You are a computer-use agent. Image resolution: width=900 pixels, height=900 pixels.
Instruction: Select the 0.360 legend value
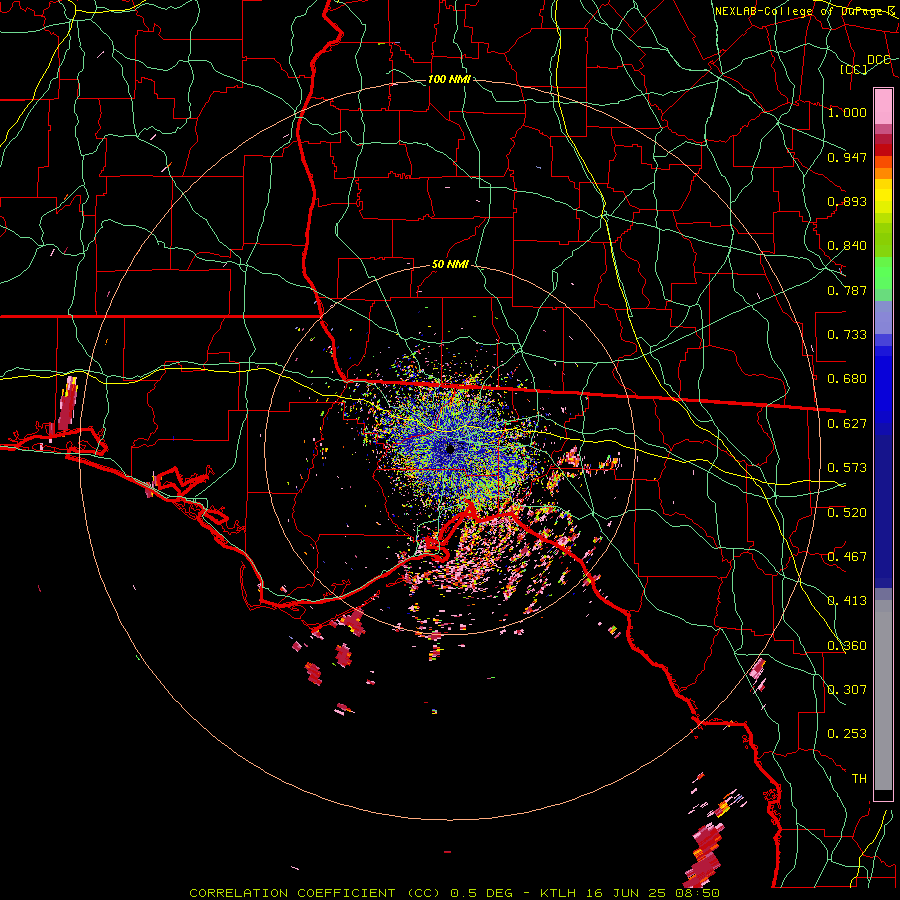tap(847, 646)
